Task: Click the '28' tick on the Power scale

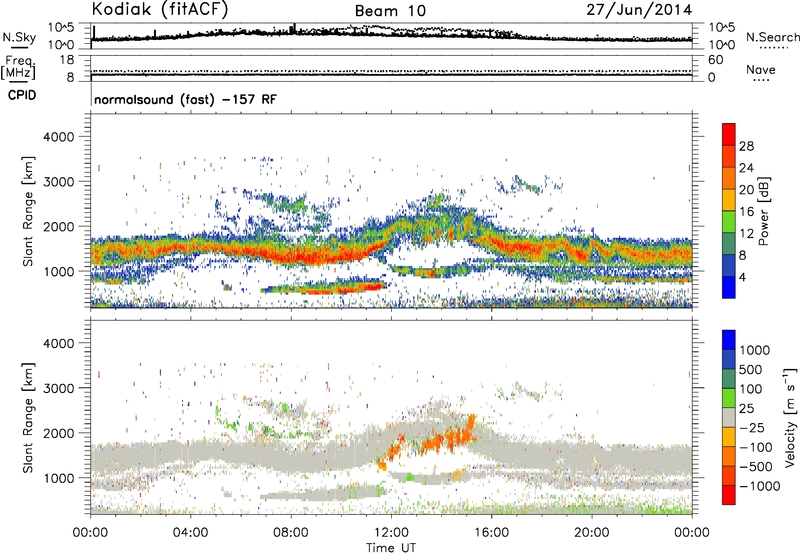Action: point(746,146)
